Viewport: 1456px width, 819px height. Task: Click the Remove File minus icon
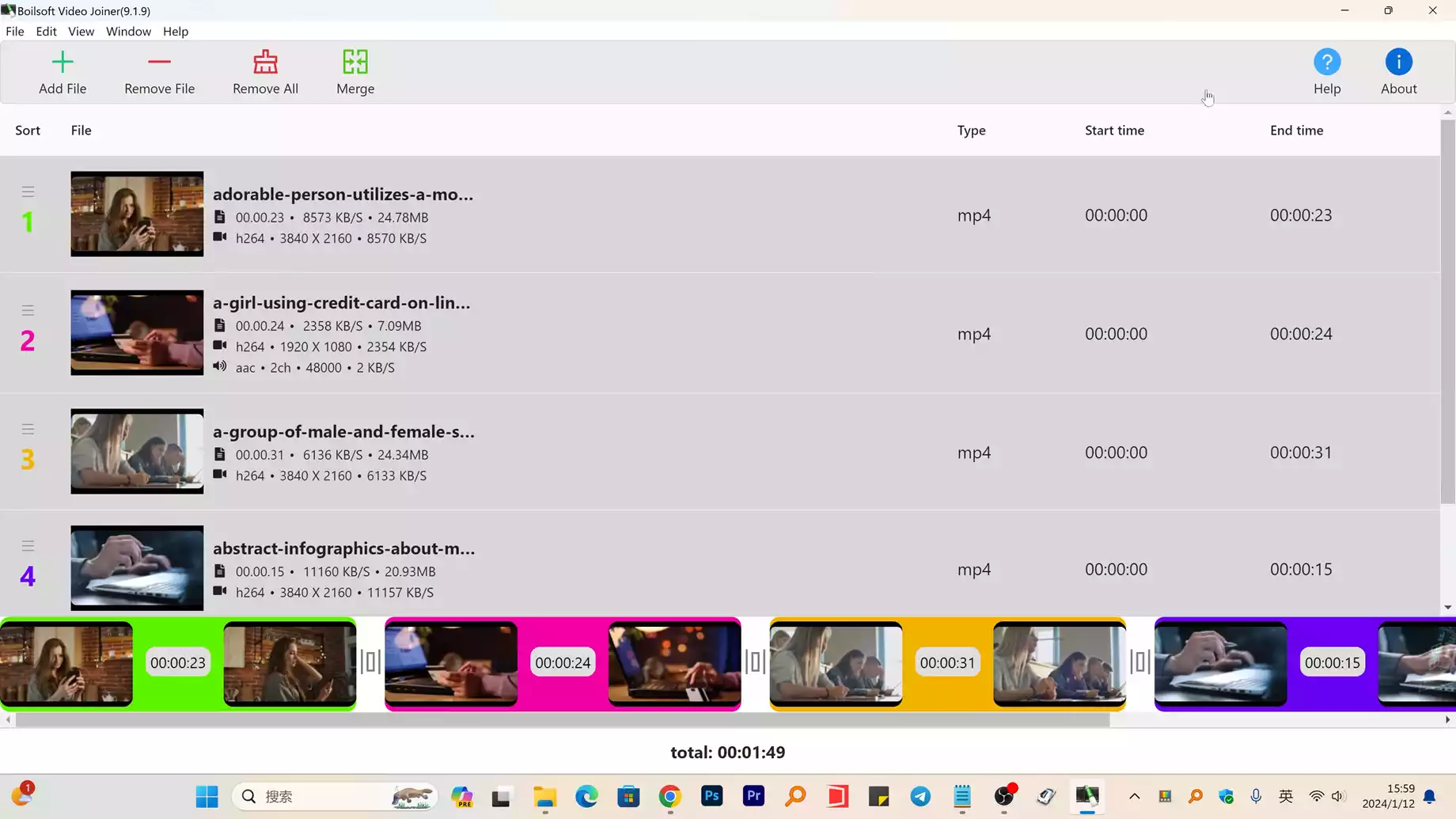point(159,62)
